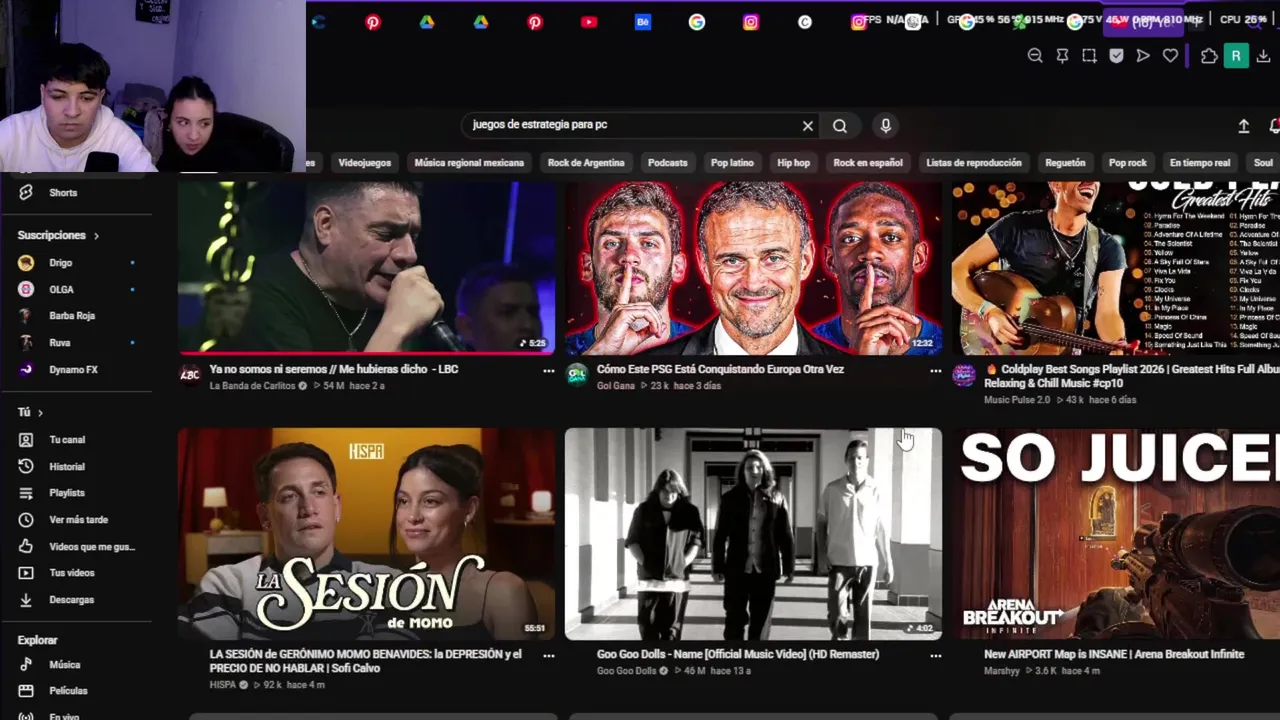The image size is (1280, 720).
Task: Open the HISPA channel name link
Action: [222, 685]
